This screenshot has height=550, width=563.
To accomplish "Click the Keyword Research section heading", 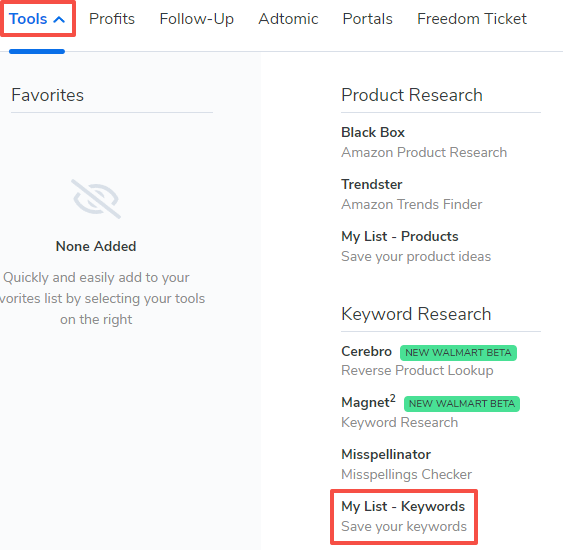I will click(x=416, y=314).
